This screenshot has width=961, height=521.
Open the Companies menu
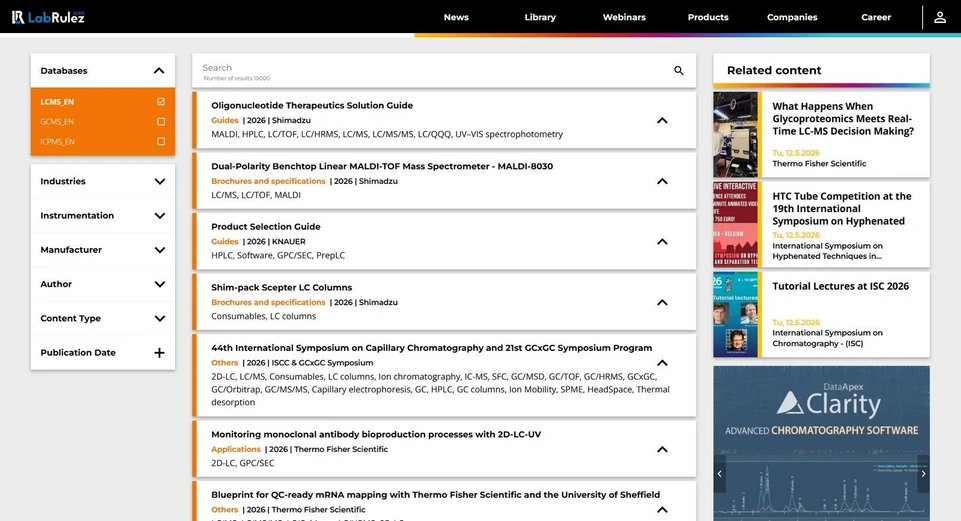[792, 17]
